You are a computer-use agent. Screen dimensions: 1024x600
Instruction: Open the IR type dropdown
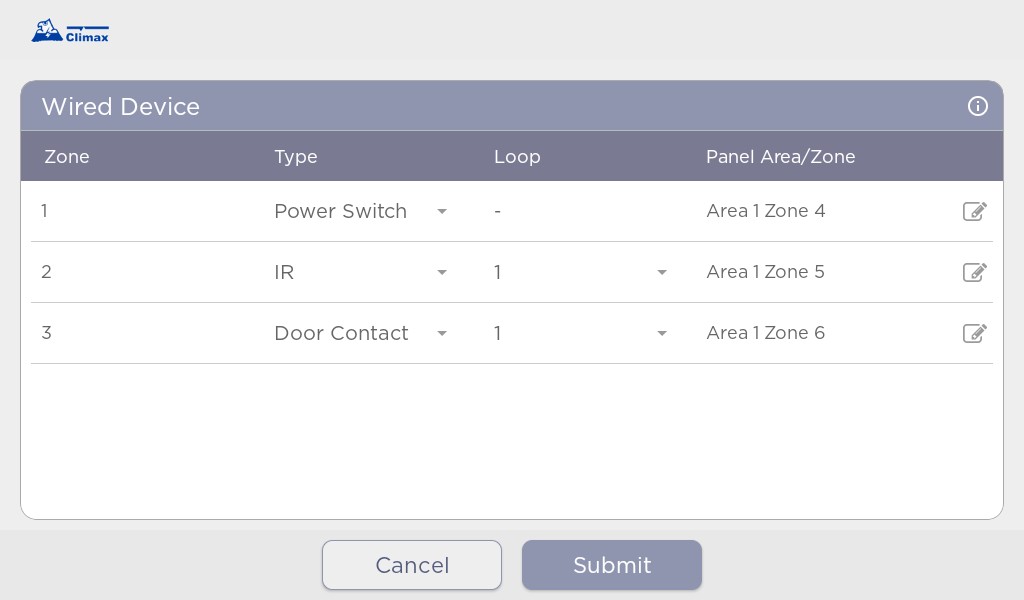pyautogui.click(x=360, y=272)
